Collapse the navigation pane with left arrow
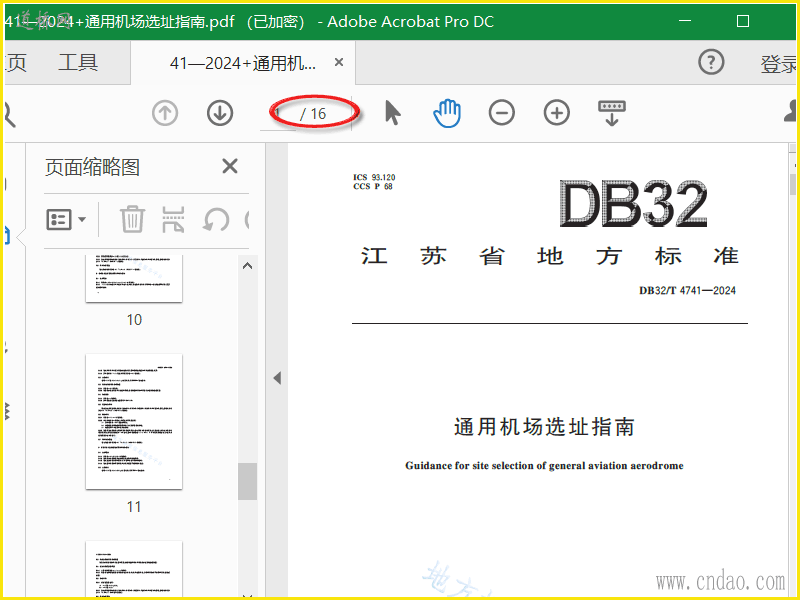Viewport: 800px width, 600px height. point(277,378)
